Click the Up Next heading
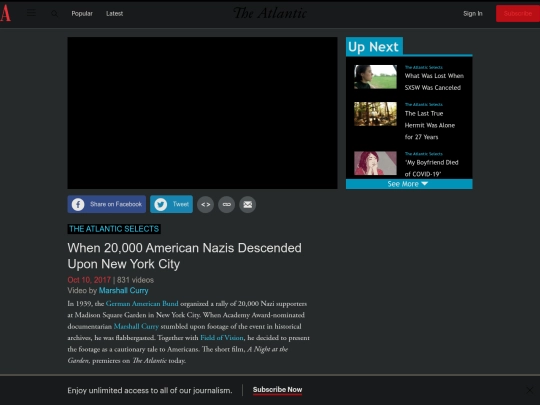Image resolution: width=540 pixels, height=405 pixels. click(374, 46)
